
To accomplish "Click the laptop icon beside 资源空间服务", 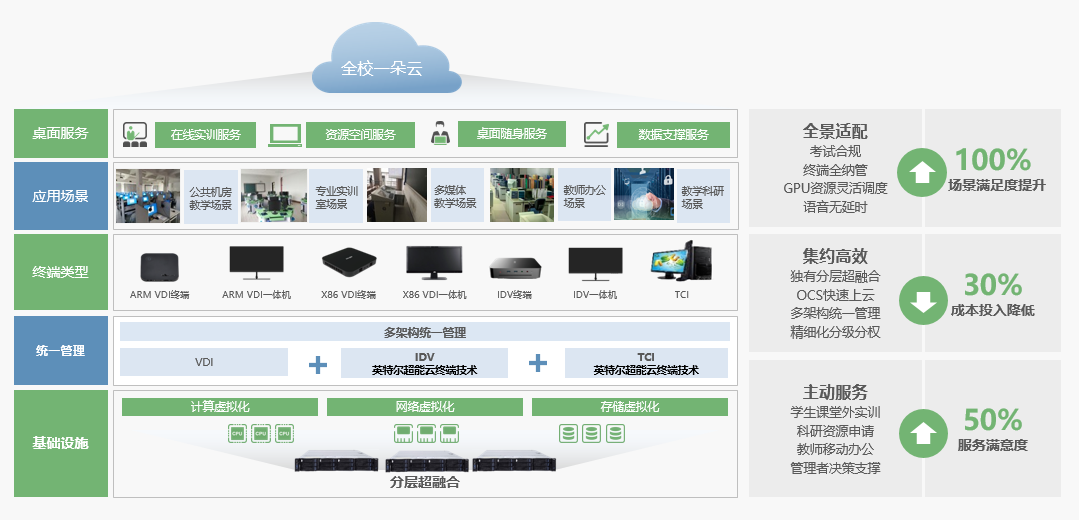I will coord(285,134).
